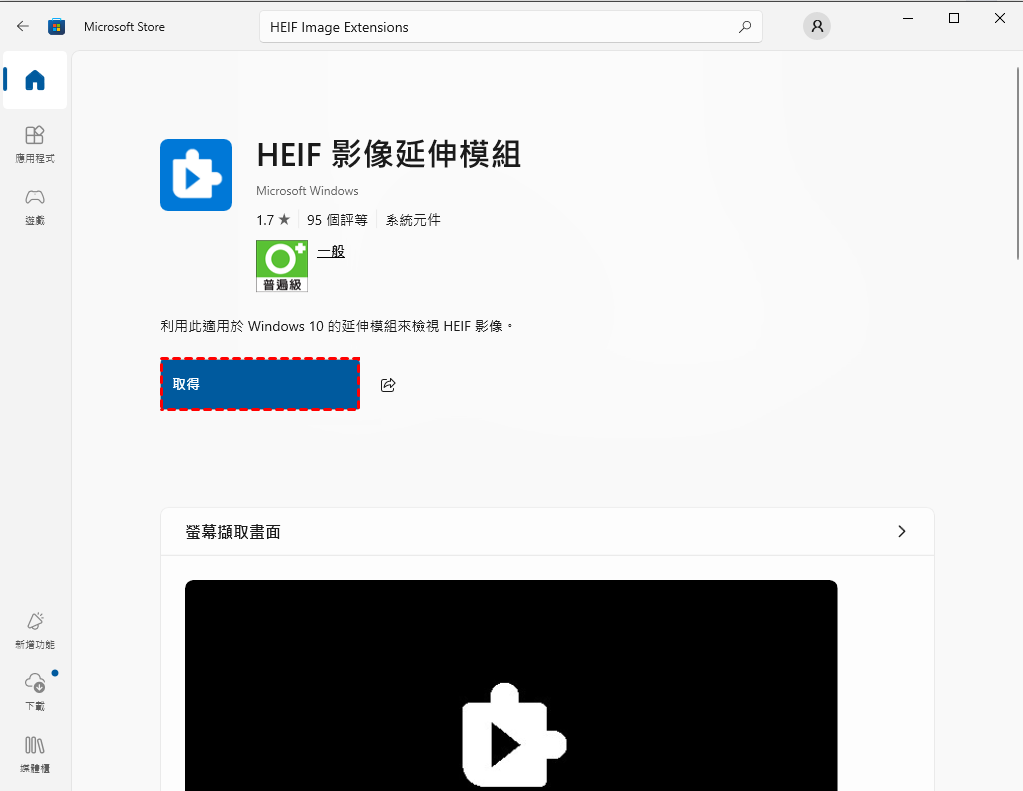Open 應用程式 (Apps) section in sidebar
Viewport: 1023px width, 791px height.
click(35, 143)
